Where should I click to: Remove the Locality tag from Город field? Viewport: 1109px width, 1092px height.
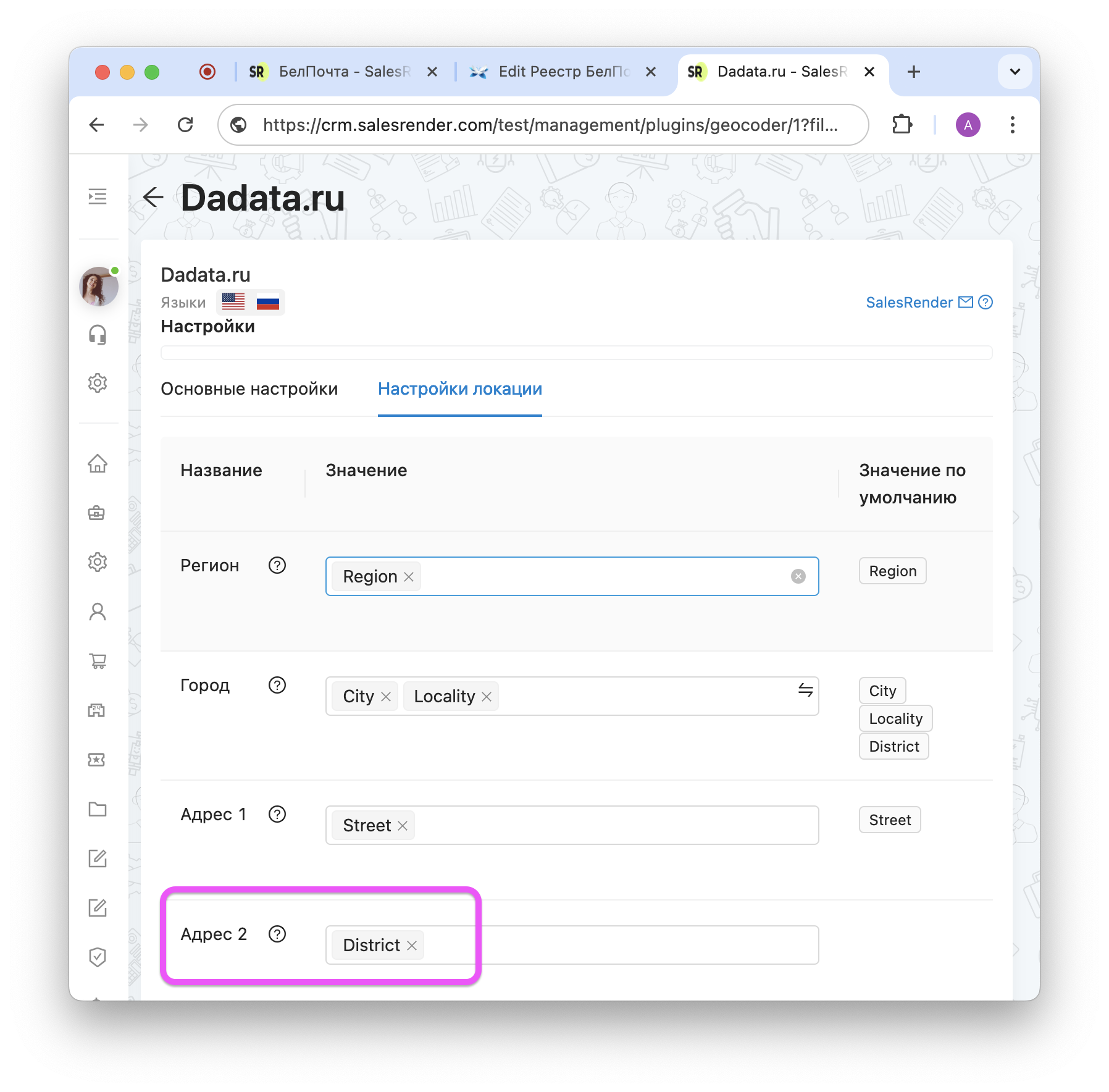click(487, 697)
